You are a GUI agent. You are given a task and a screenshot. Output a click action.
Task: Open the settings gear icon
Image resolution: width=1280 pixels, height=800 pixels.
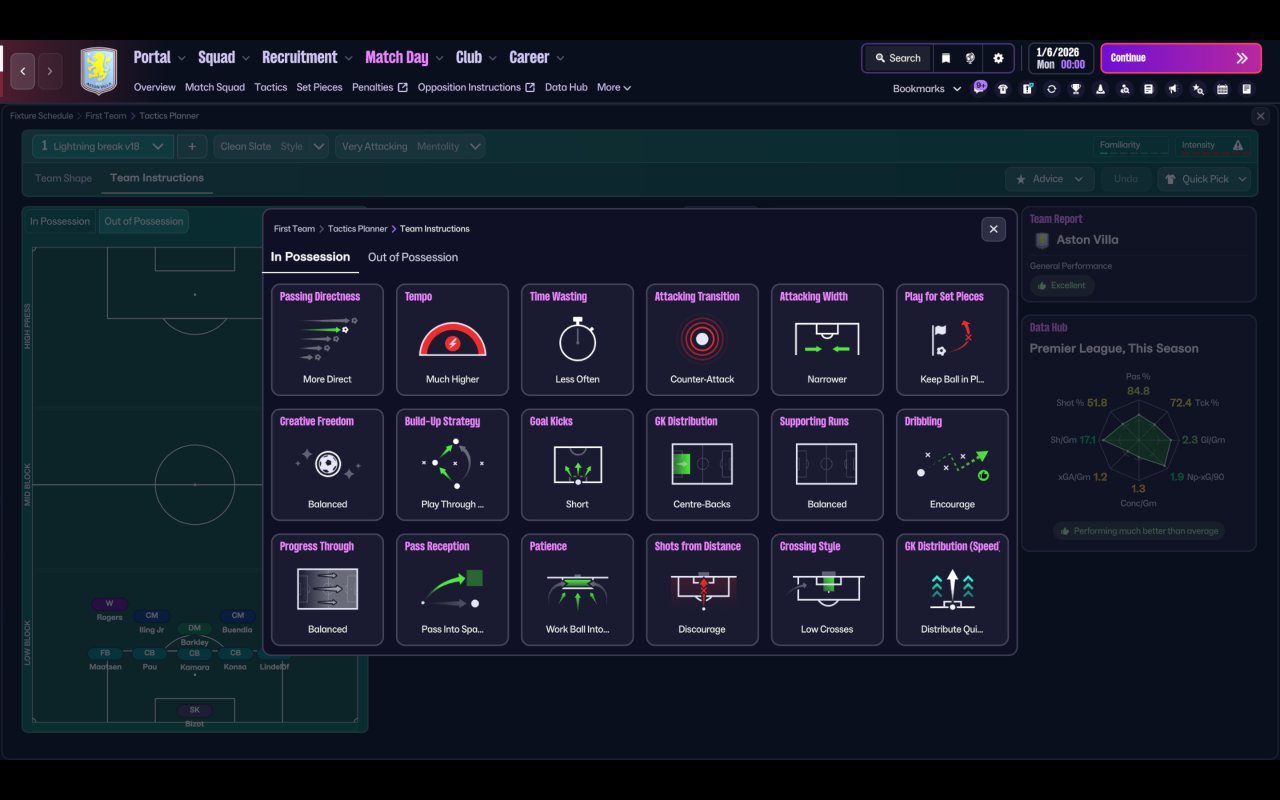coord(998,58)
